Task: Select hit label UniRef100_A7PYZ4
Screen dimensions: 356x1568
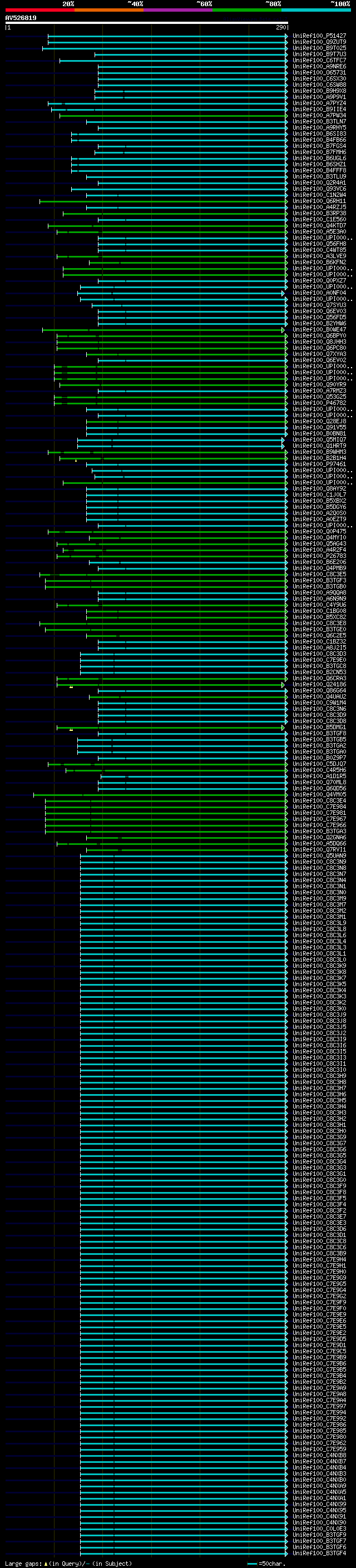Action: point(319,103)
